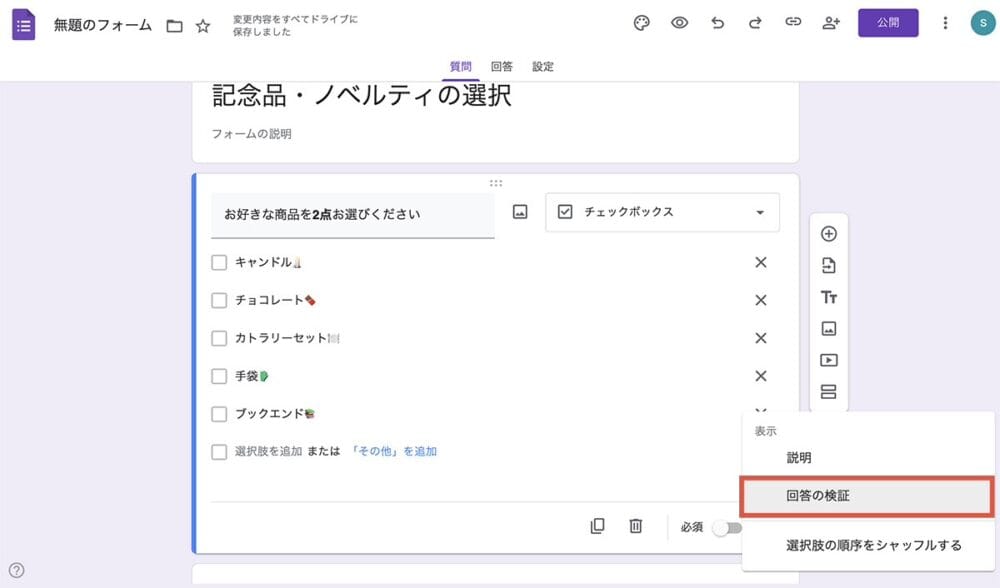Add a new question with the plus icon
The height and width of the screenshot is (588, 1000).
828,233
